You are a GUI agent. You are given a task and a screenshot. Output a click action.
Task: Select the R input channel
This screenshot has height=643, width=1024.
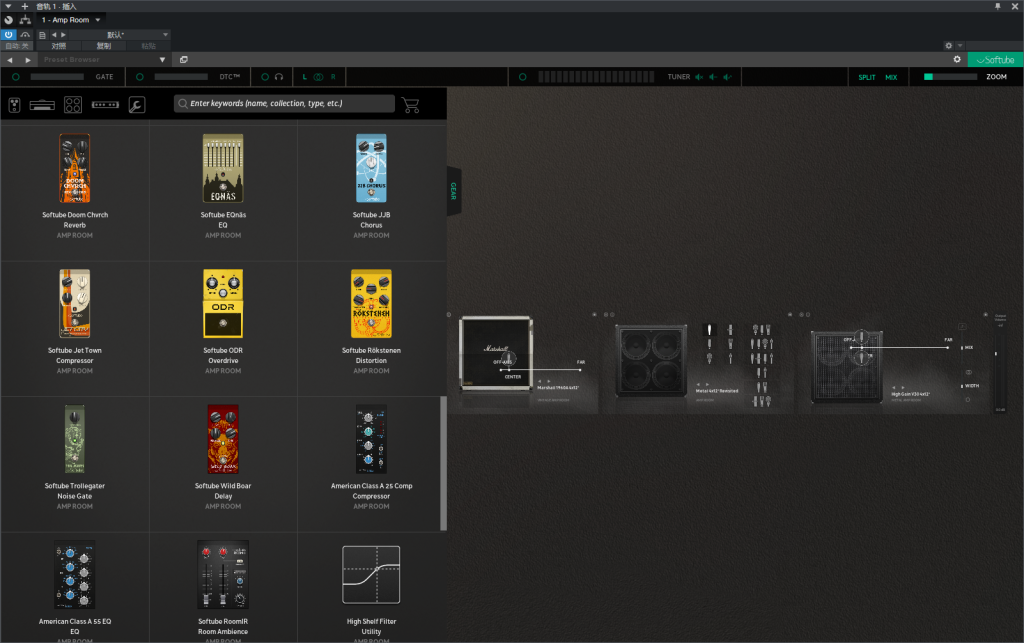333,77
